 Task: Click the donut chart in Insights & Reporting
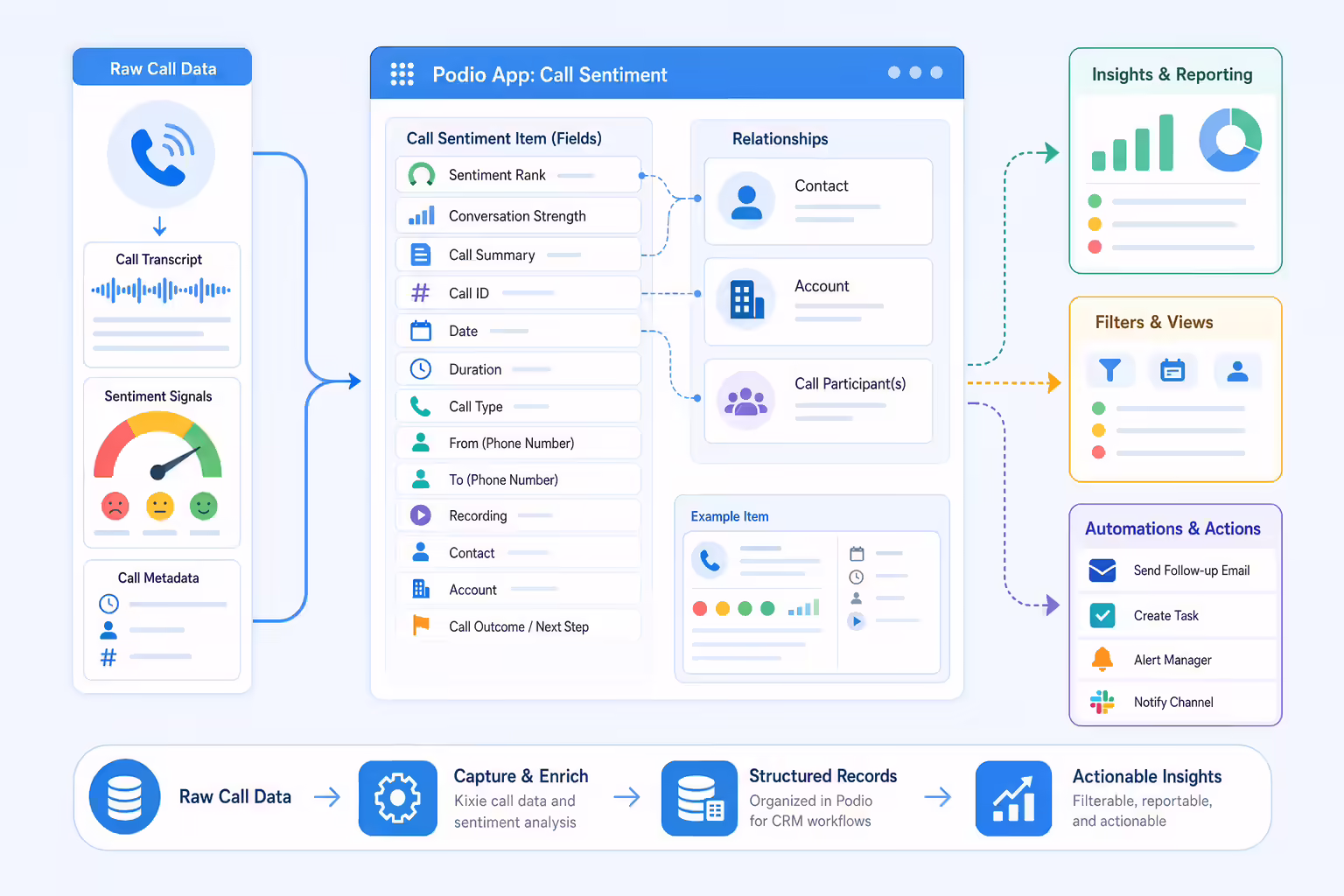tap(1230, 140)
